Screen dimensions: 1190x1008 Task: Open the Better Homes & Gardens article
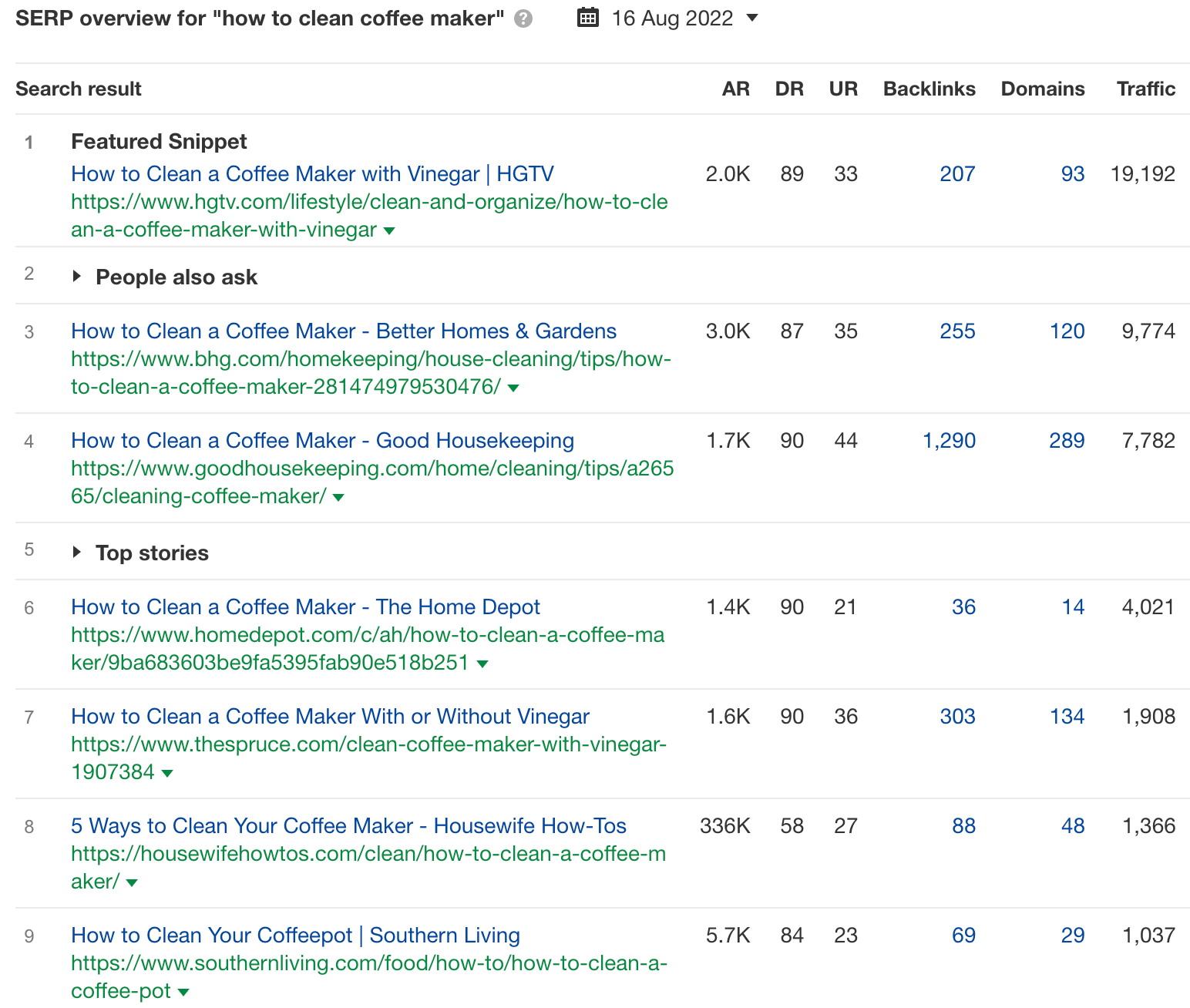(343, 331)
